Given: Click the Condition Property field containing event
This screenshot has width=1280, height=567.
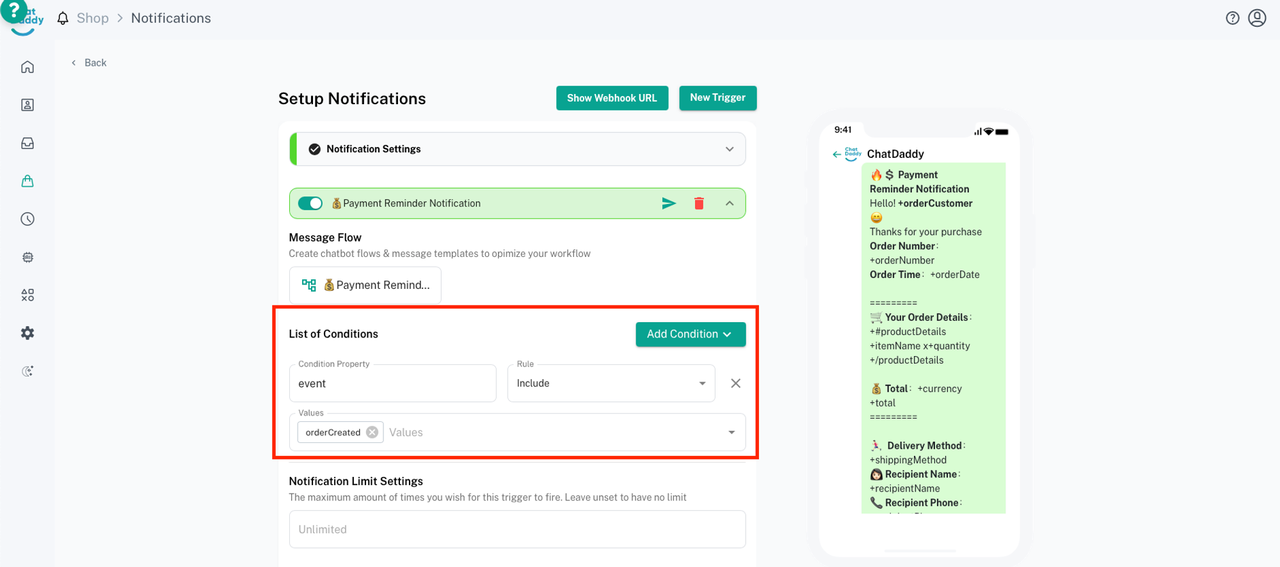Looking at the screenshot, I should (x=393, y=383).
